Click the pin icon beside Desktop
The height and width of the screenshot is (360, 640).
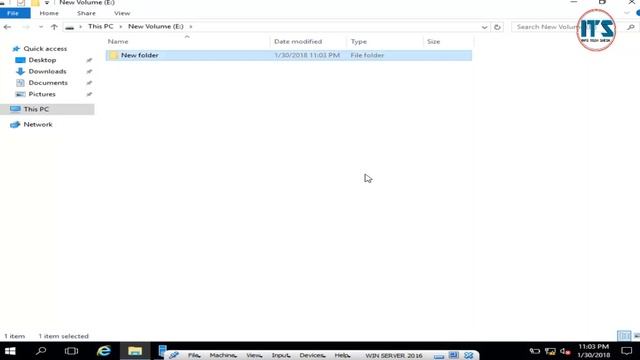point(89,60)
